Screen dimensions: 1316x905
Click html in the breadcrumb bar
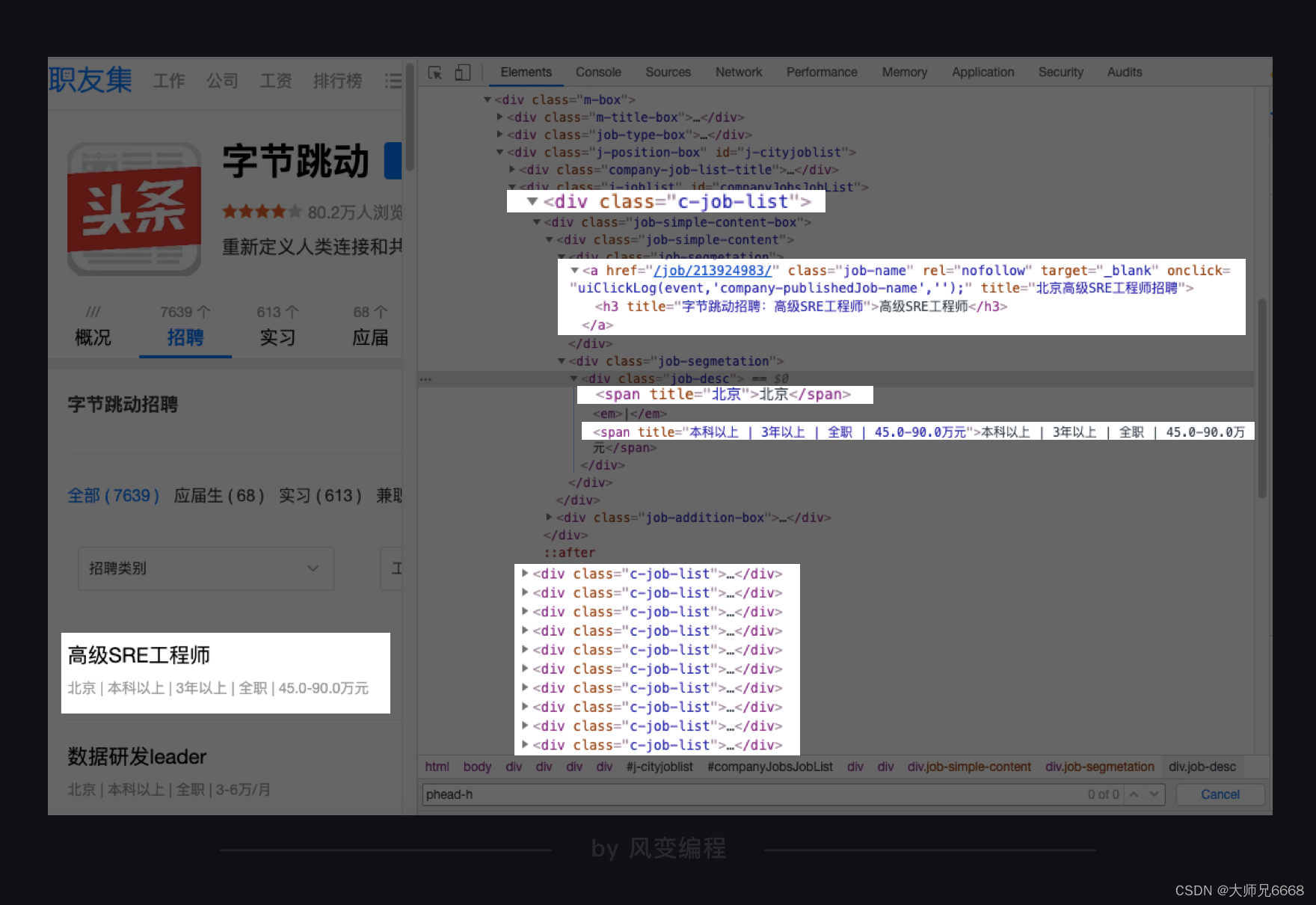(437, 767)
